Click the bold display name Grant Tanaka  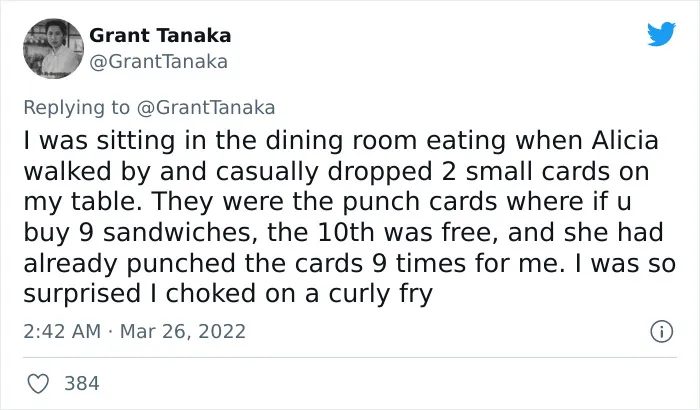160,35
